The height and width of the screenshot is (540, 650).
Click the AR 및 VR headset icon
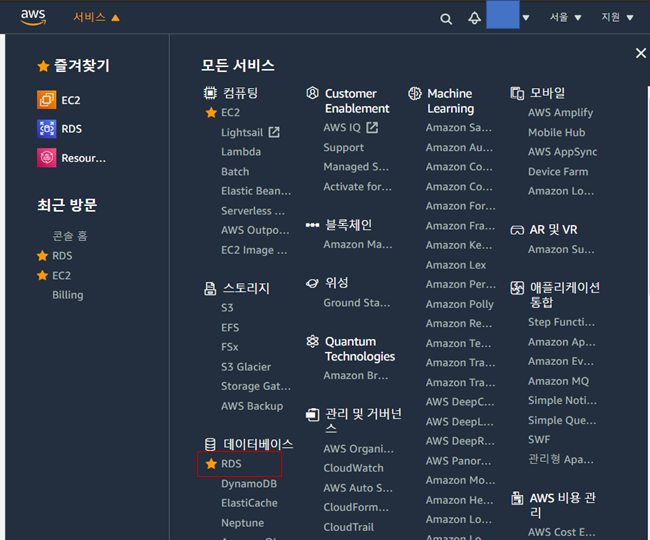coord(517,230)
